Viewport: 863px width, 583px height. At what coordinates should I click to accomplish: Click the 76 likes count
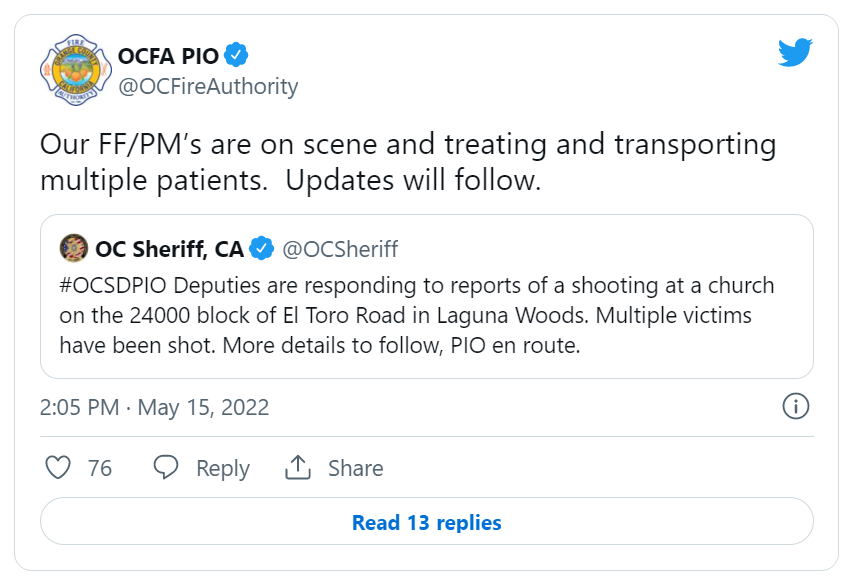[100, 468]
